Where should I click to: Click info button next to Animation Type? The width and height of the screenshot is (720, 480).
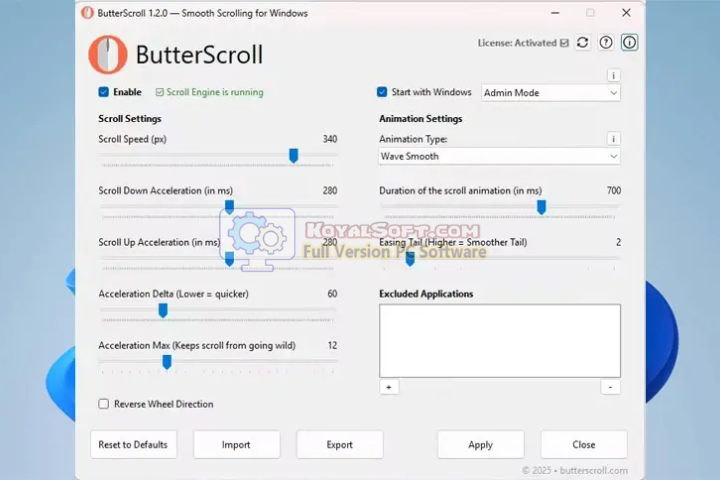click(613, 139)
